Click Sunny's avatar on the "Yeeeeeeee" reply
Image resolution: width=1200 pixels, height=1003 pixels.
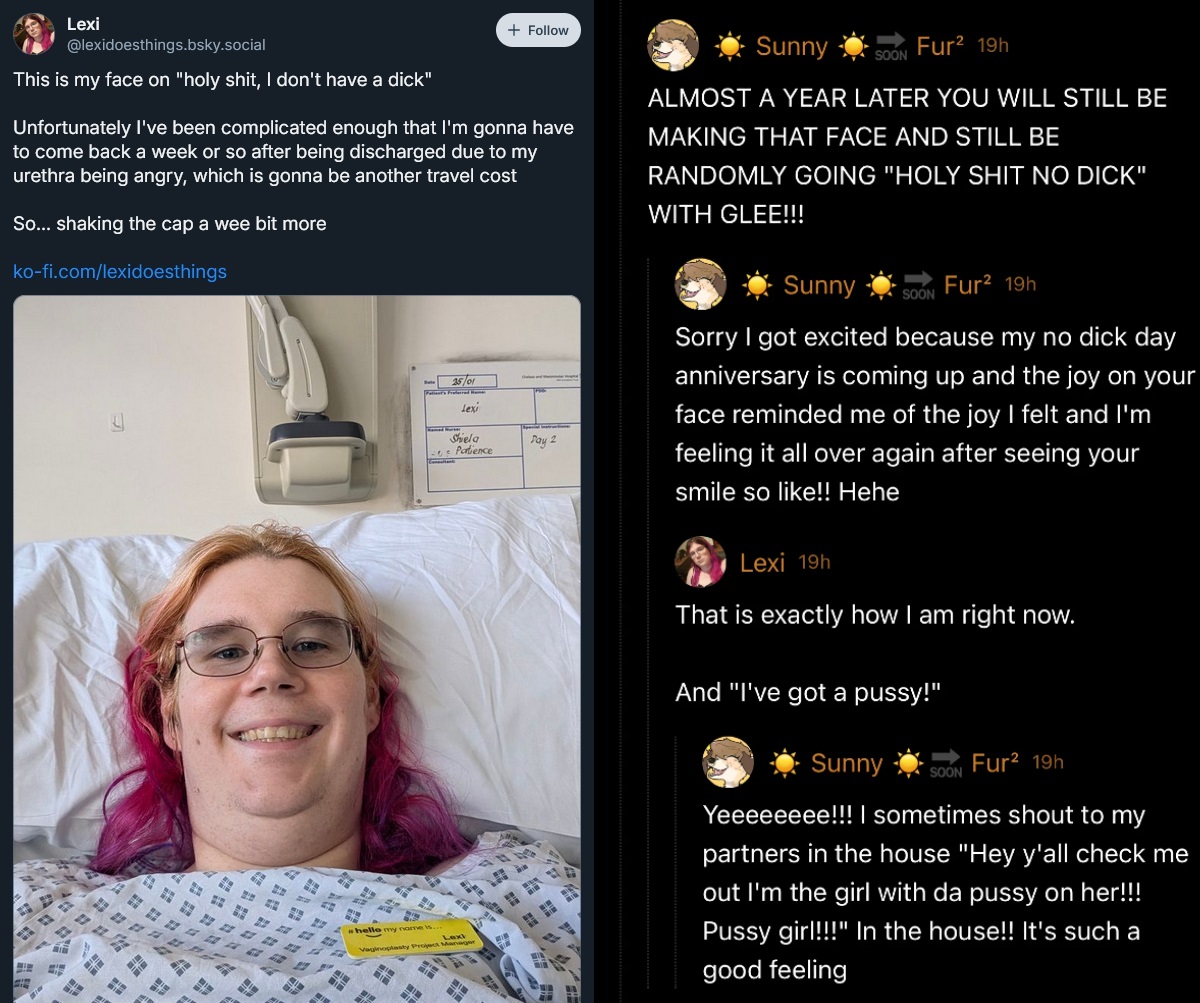[x=728, y=763]
